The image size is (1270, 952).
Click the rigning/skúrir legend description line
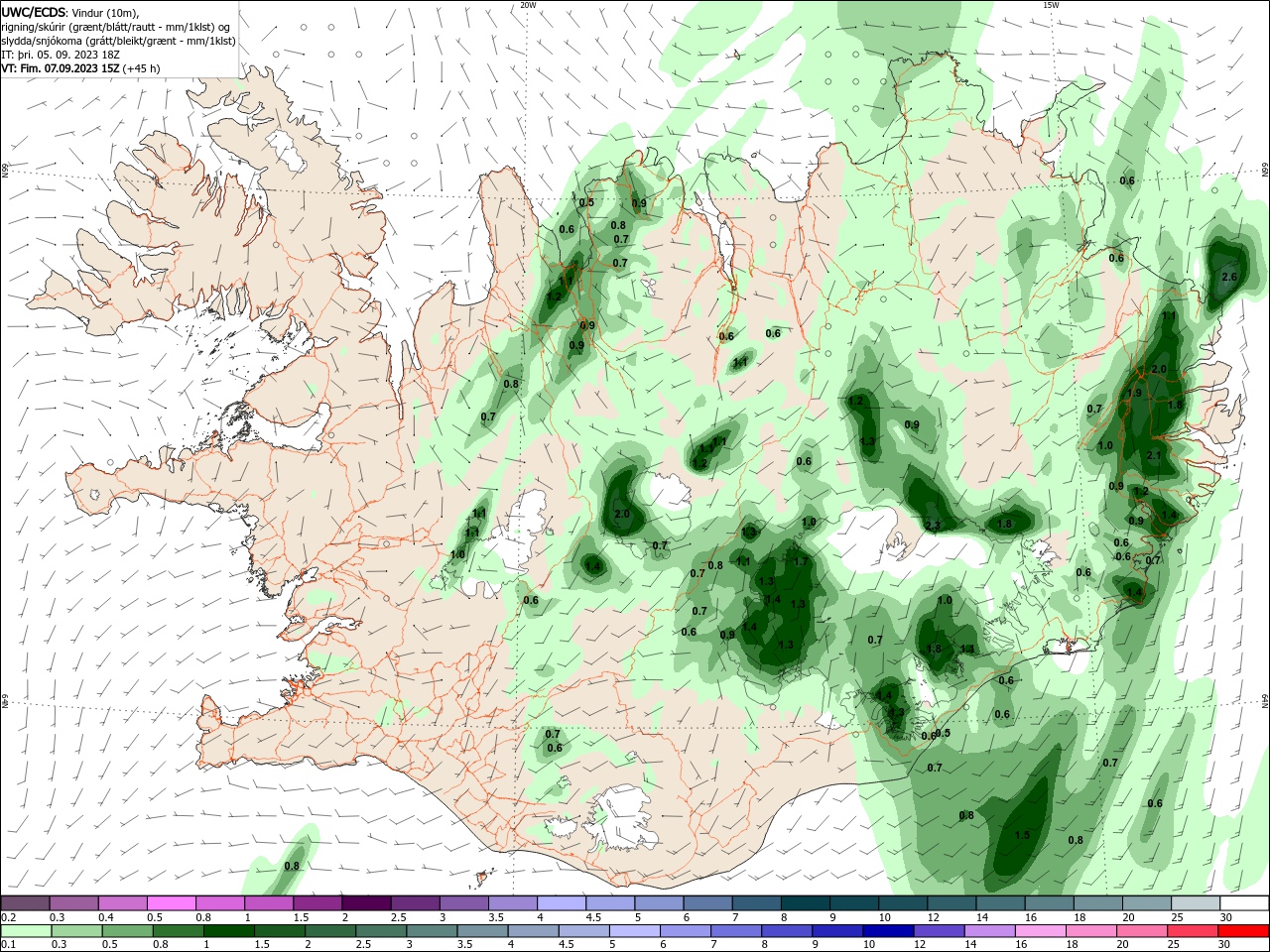[117, 27]
